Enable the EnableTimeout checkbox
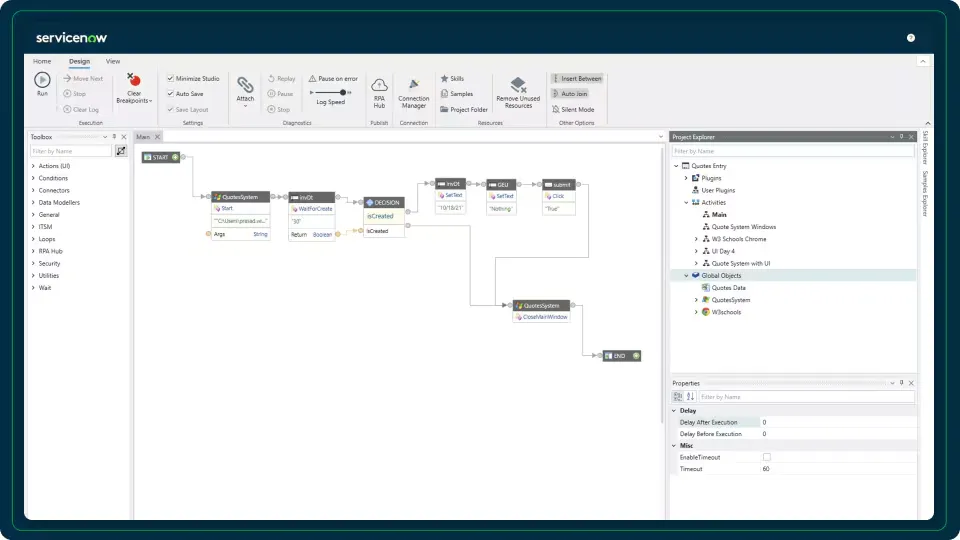 point(767,457)
